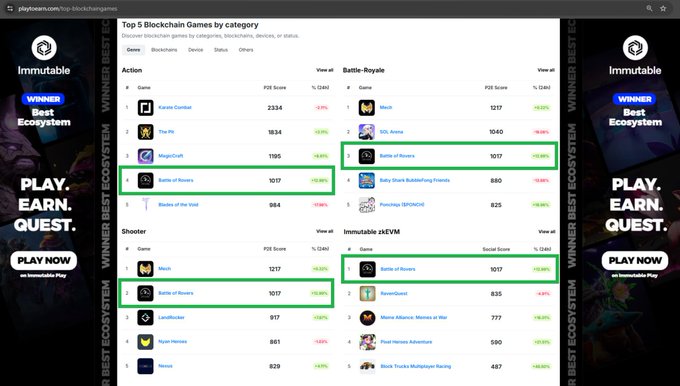Click Battle of Rovers icon in Battle-Royale table
The width and height of the screenshot is (680, 386).
367,156
